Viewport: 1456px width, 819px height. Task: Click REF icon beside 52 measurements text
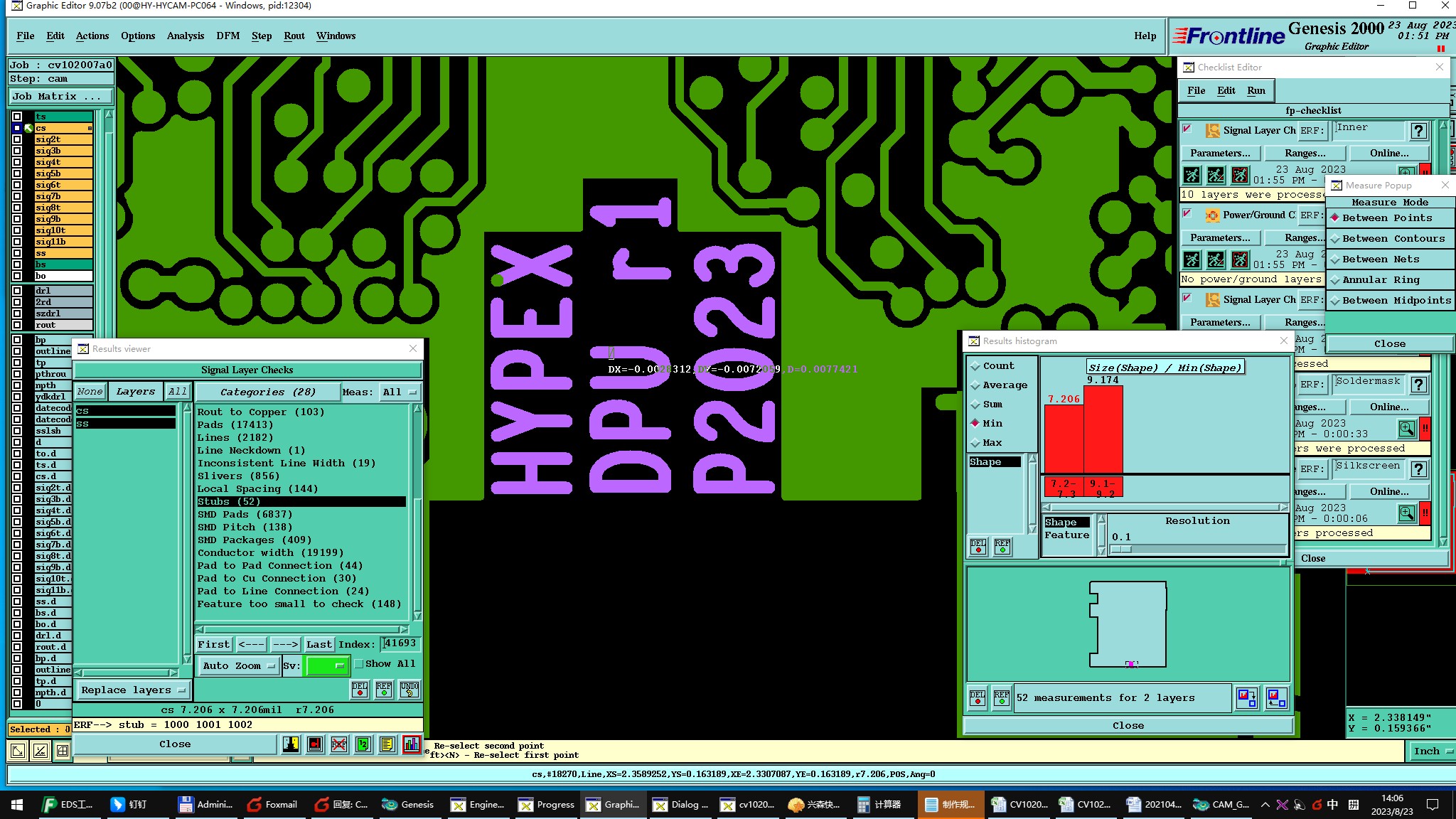(x=1002, y=698)
